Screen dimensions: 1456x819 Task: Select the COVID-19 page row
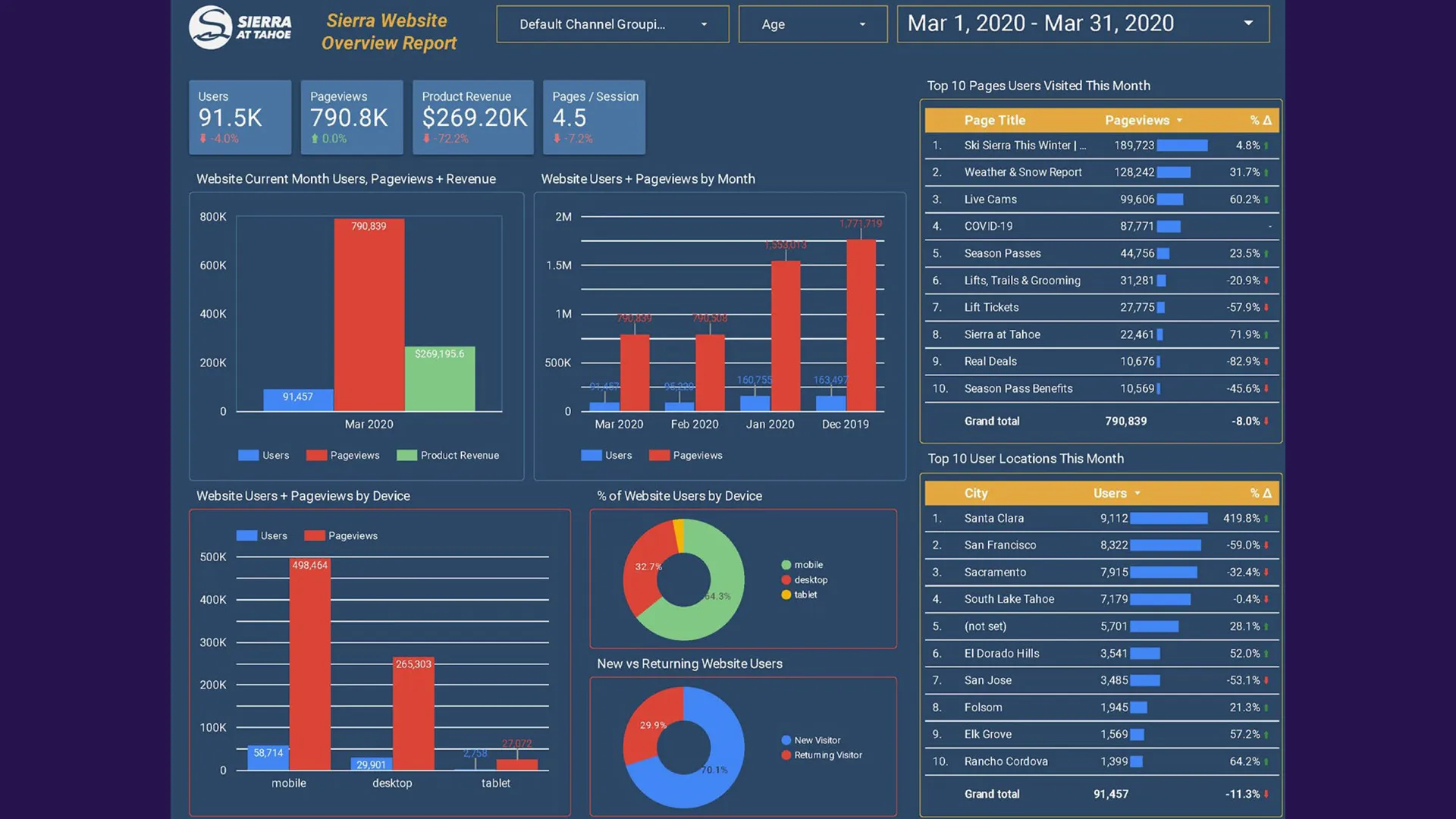[x=1101, y=227]
